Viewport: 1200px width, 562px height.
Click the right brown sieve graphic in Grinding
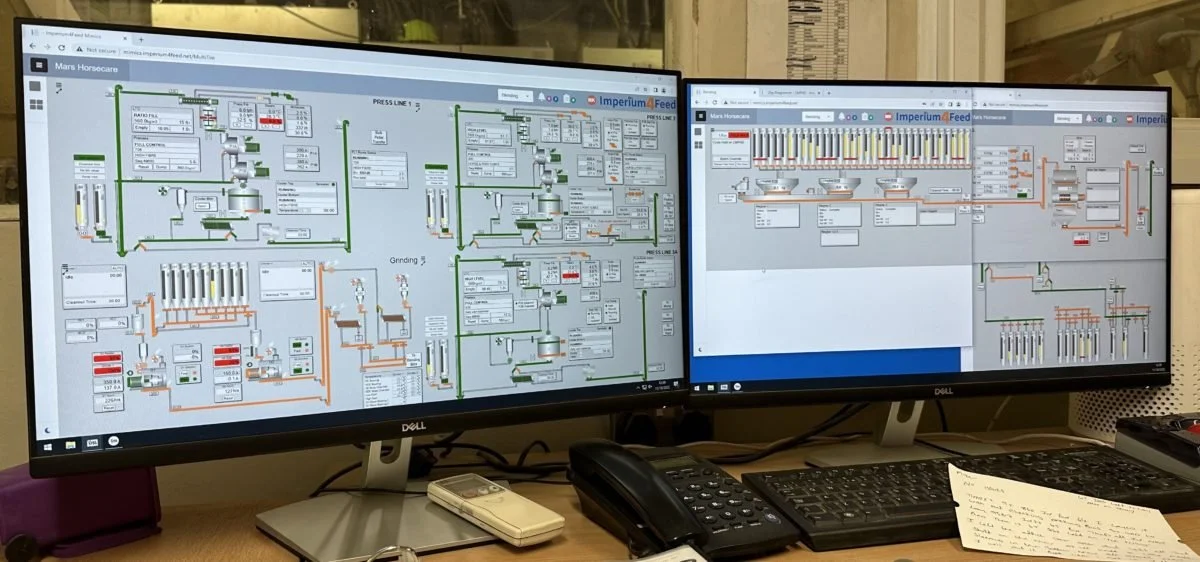pos(393,318)
